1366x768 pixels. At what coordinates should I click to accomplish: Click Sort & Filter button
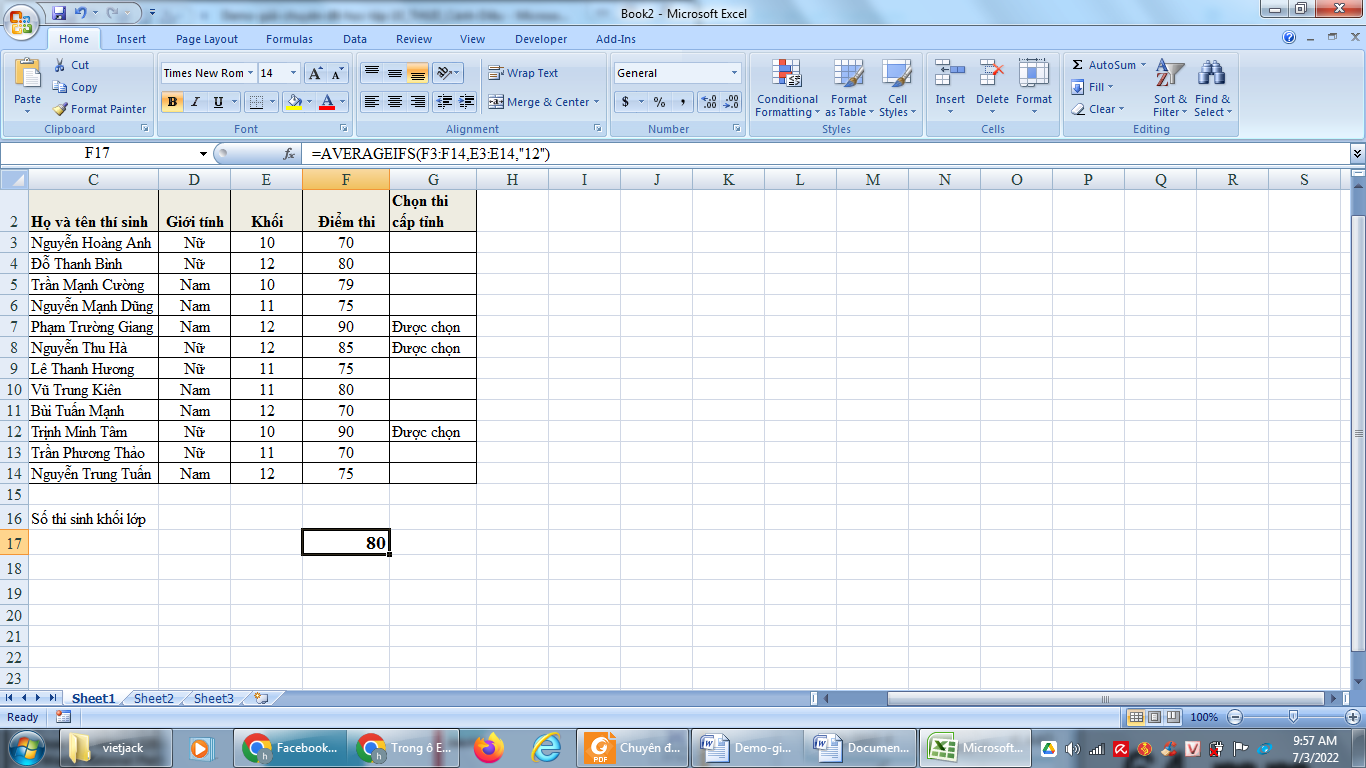(1170, 88)
